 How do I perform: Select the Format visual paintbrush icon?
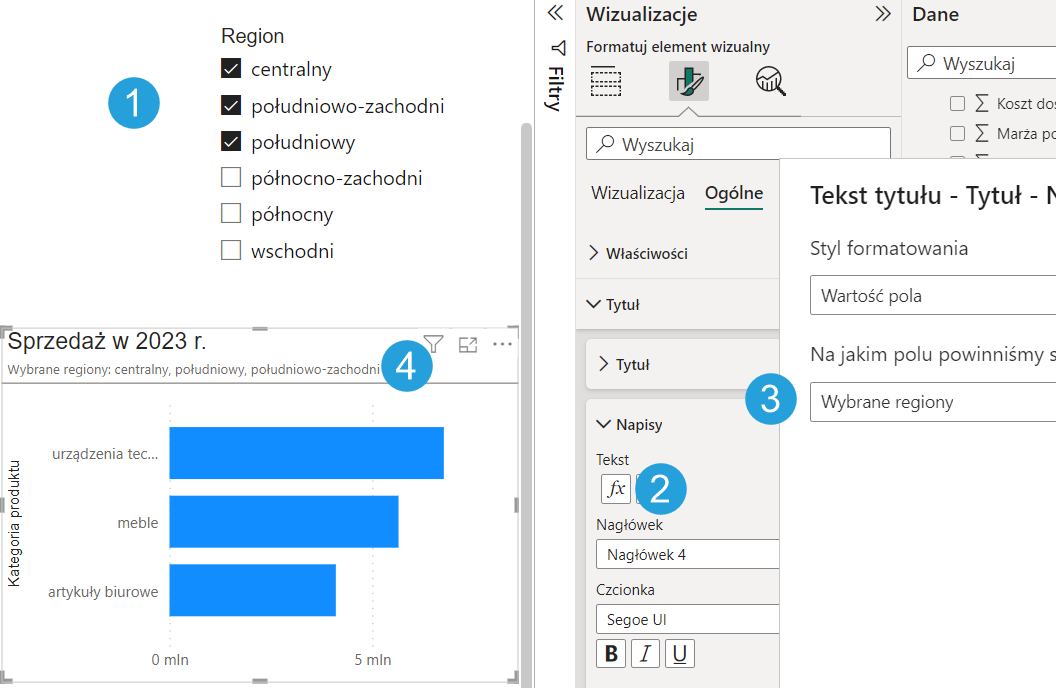[x=688, y=81]
